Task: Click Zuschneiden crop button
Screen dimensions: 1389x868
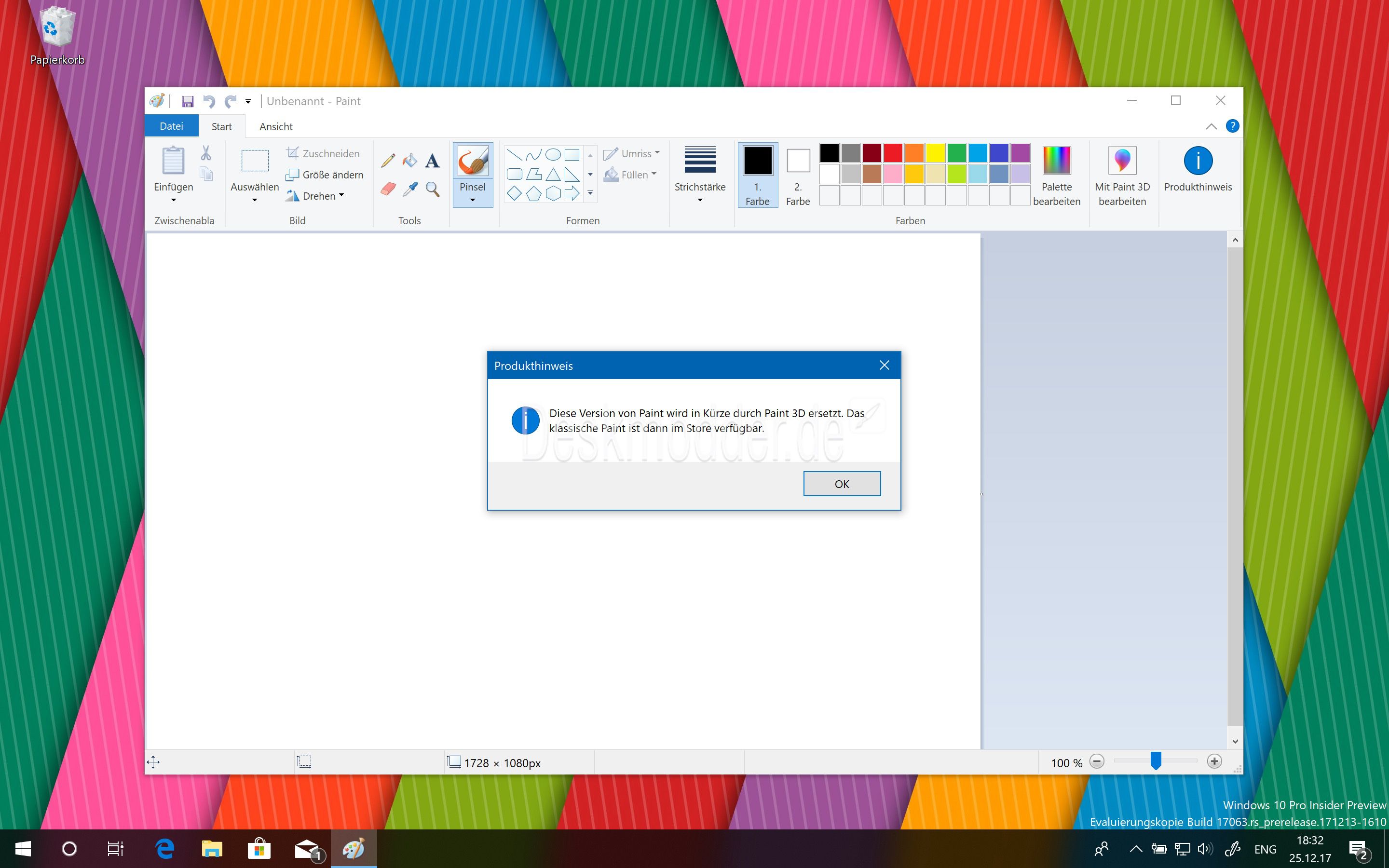Action: tap(323, 153)
